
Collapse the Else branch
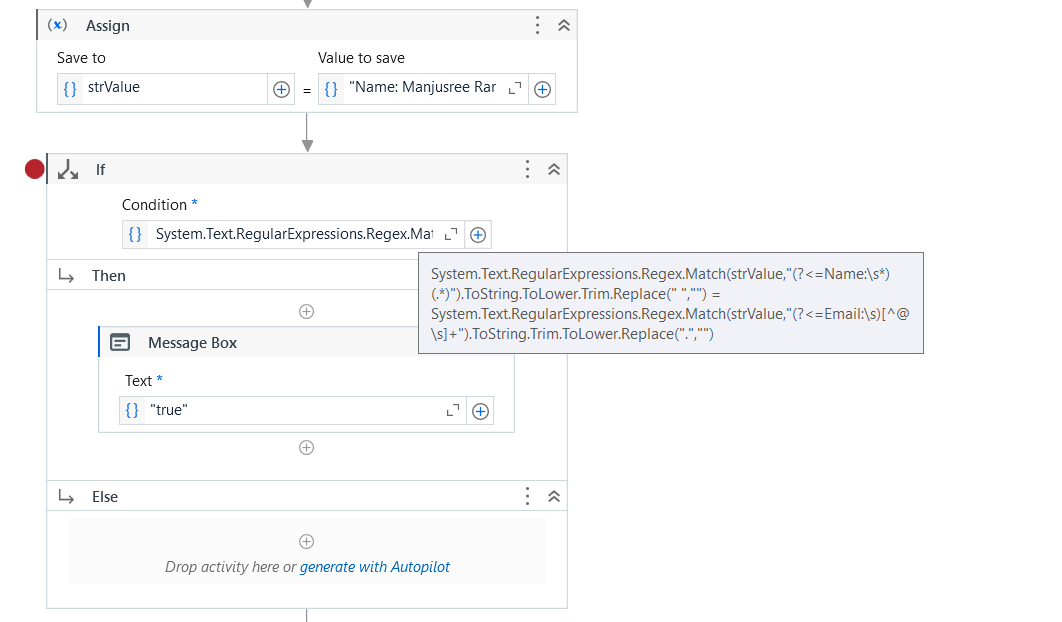tap(554, 497)
